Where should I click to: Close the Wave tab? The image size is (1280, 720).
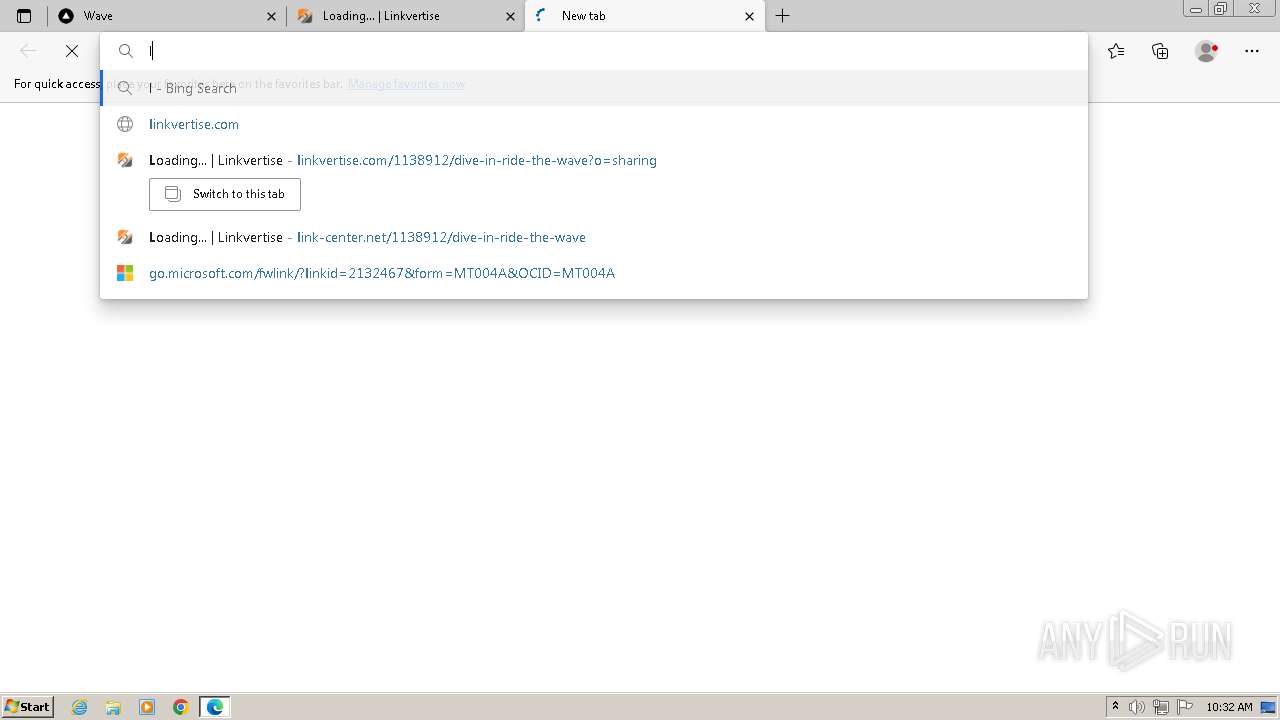(x=271, y=16)
